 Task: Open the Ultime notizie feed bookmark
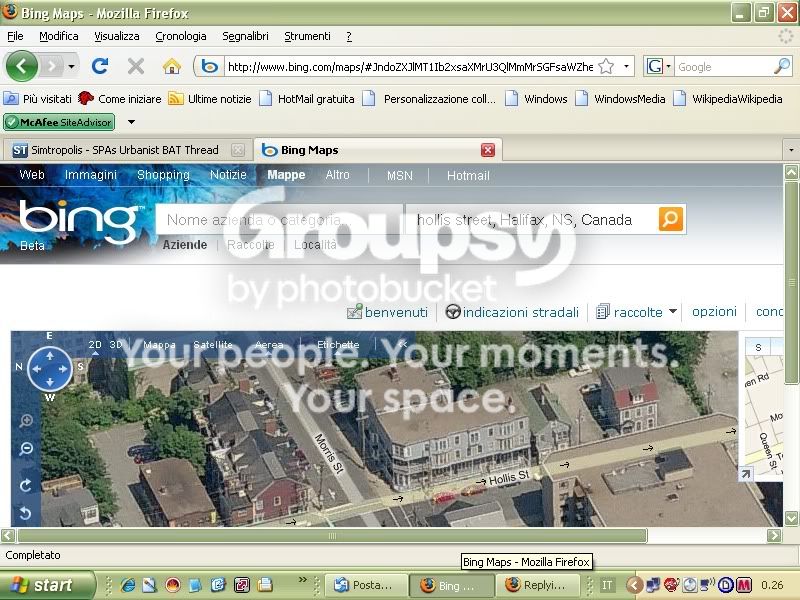[x=210, y=99]
